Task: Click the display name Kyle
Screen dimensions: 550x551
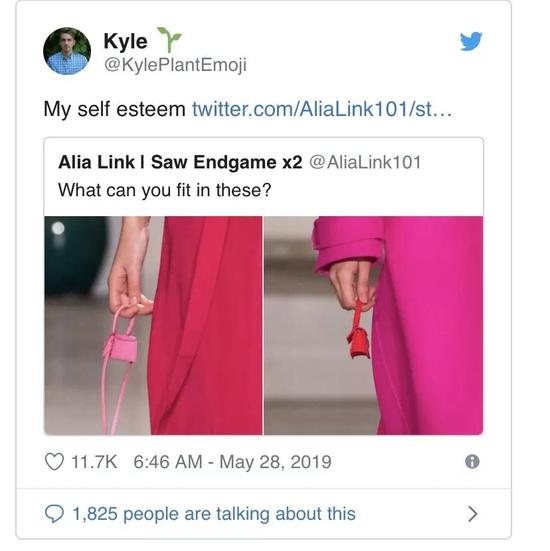Action: (x=125, y=41)
